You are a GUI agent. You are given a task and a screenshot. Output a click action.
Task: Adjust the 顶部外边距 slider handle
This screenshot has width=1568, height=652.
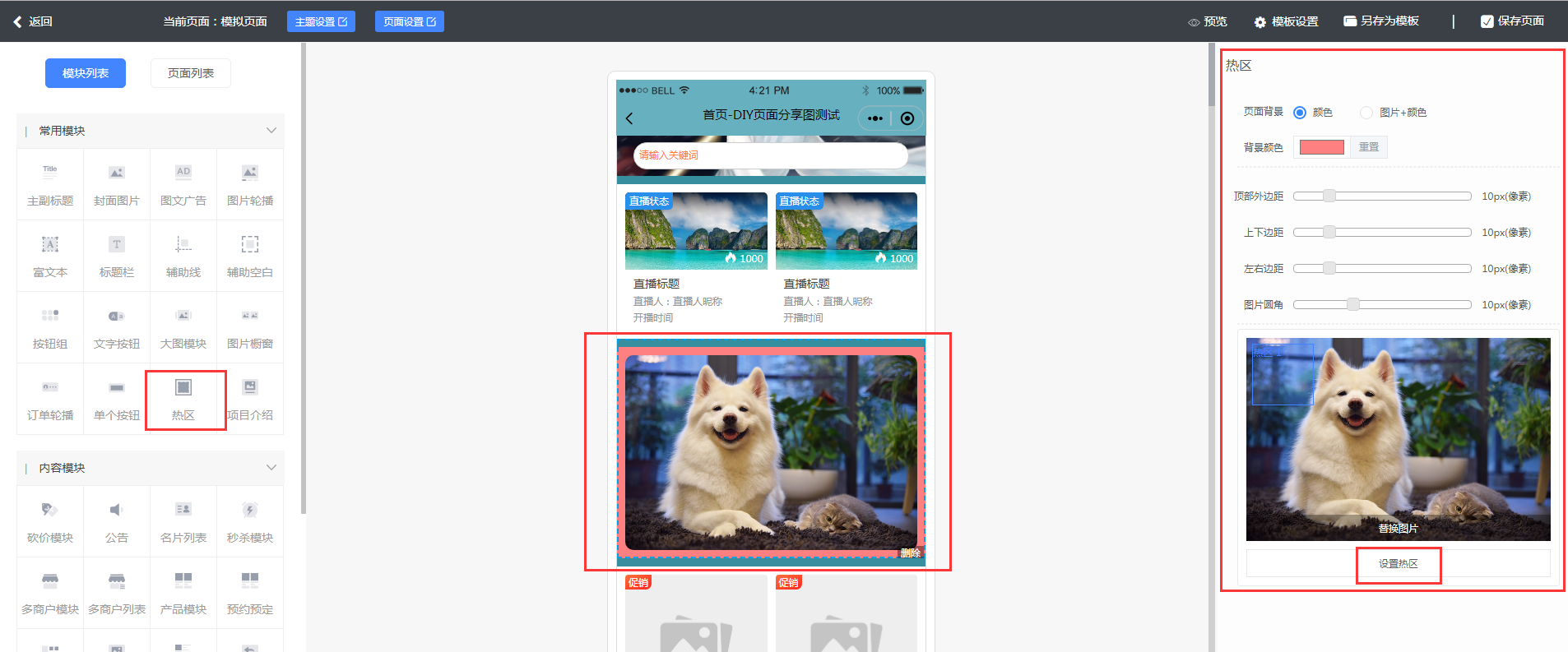(1329, 196)
